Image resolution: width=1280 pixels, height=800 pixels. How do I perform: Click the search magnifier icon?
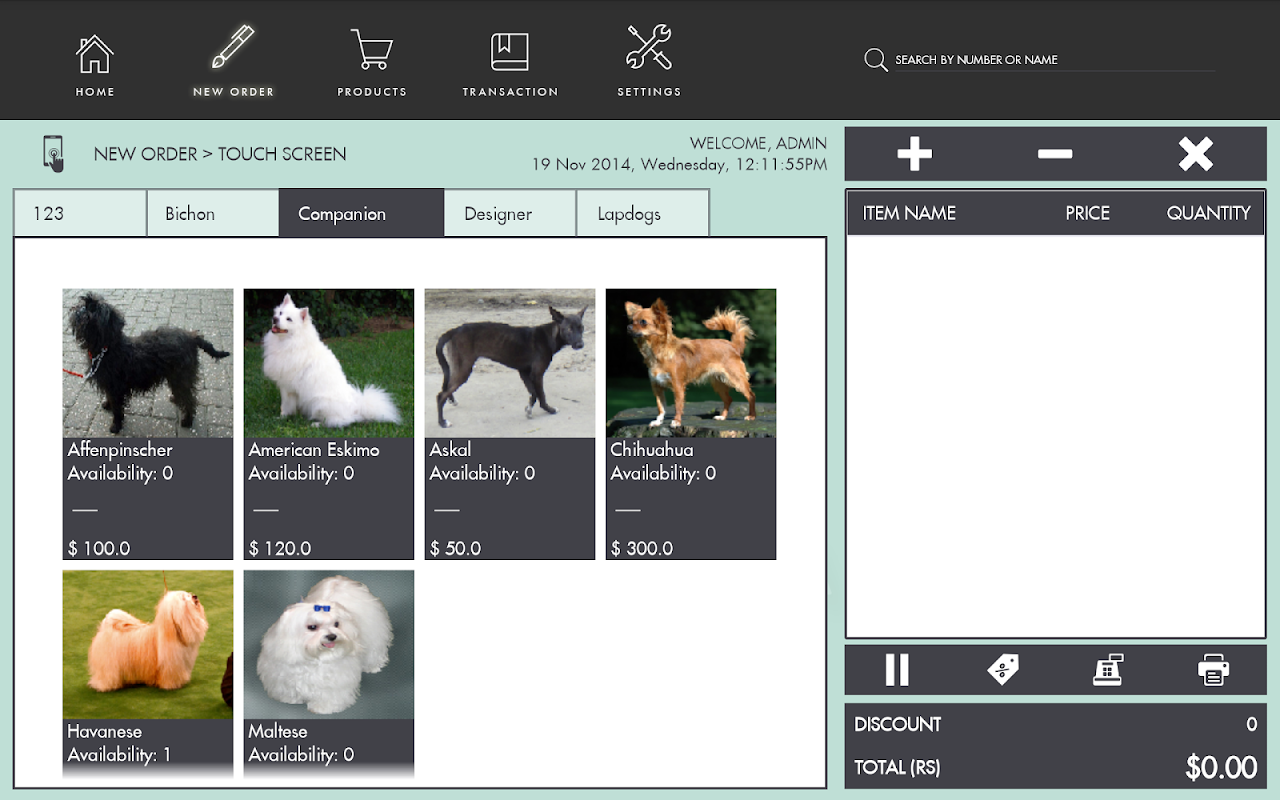pyautogui.click(x=876, y=60)
